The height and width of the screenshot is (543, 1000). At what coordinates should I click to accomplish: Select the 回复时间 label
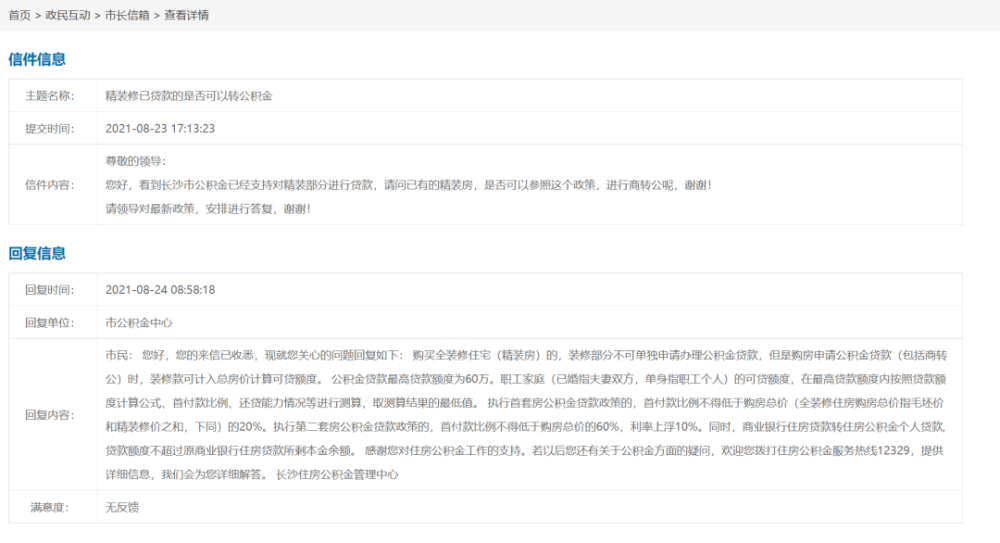[49, 290]
